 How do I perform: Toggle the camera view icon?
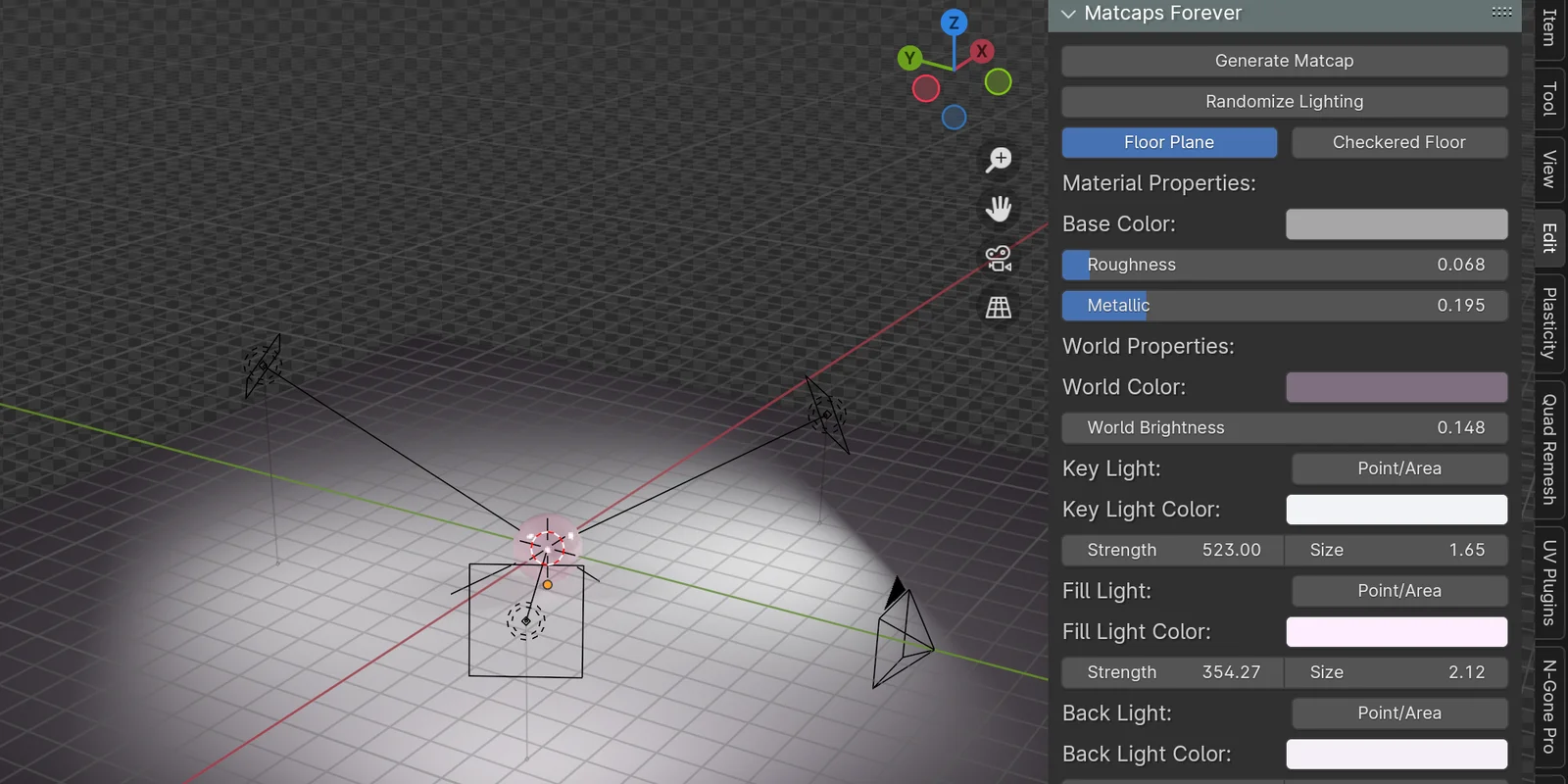point(999,259)
